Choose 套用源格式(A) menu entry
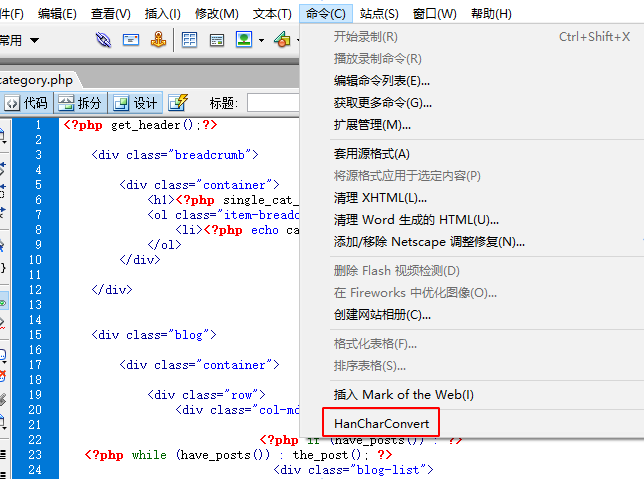 pos(371,154)
